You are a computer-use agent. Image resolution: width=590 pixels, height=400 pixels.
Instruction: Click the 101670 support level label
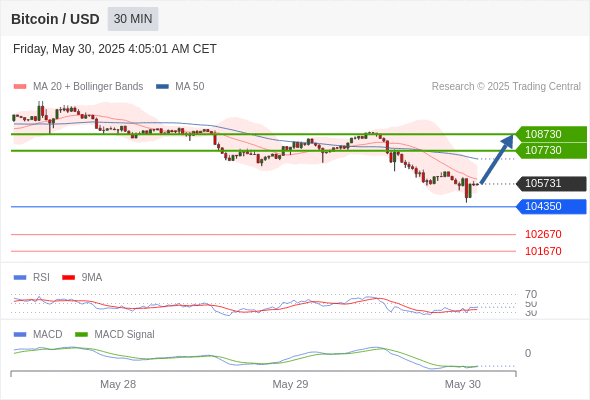[x=543, y=251]
